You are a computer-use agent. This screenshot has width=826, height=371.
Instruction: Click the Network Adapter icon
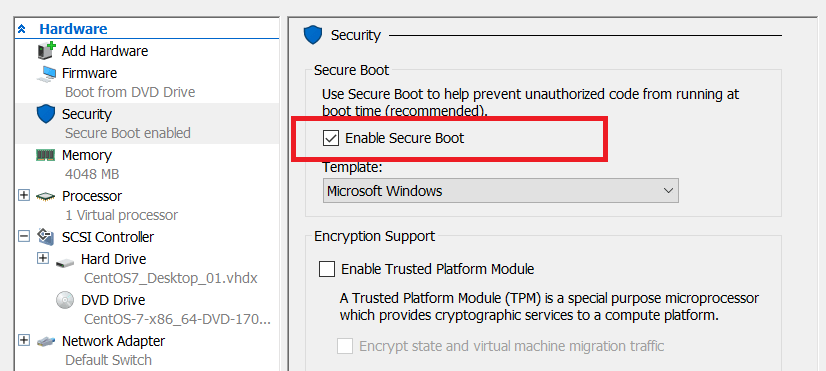46,341
